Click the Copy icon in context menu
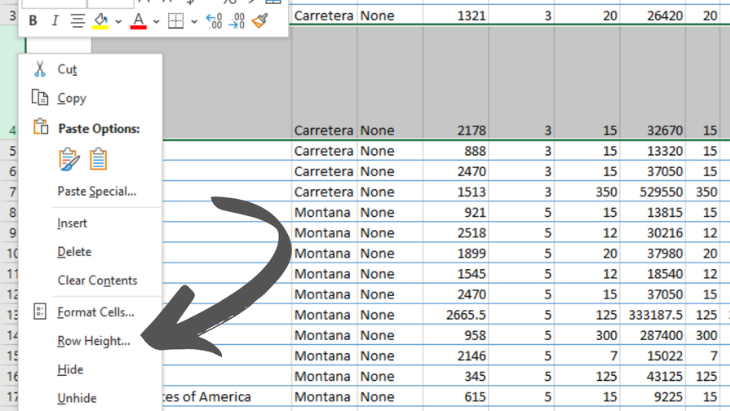The width and height of the screenshot is (730, 411). [x=40, y=98]
